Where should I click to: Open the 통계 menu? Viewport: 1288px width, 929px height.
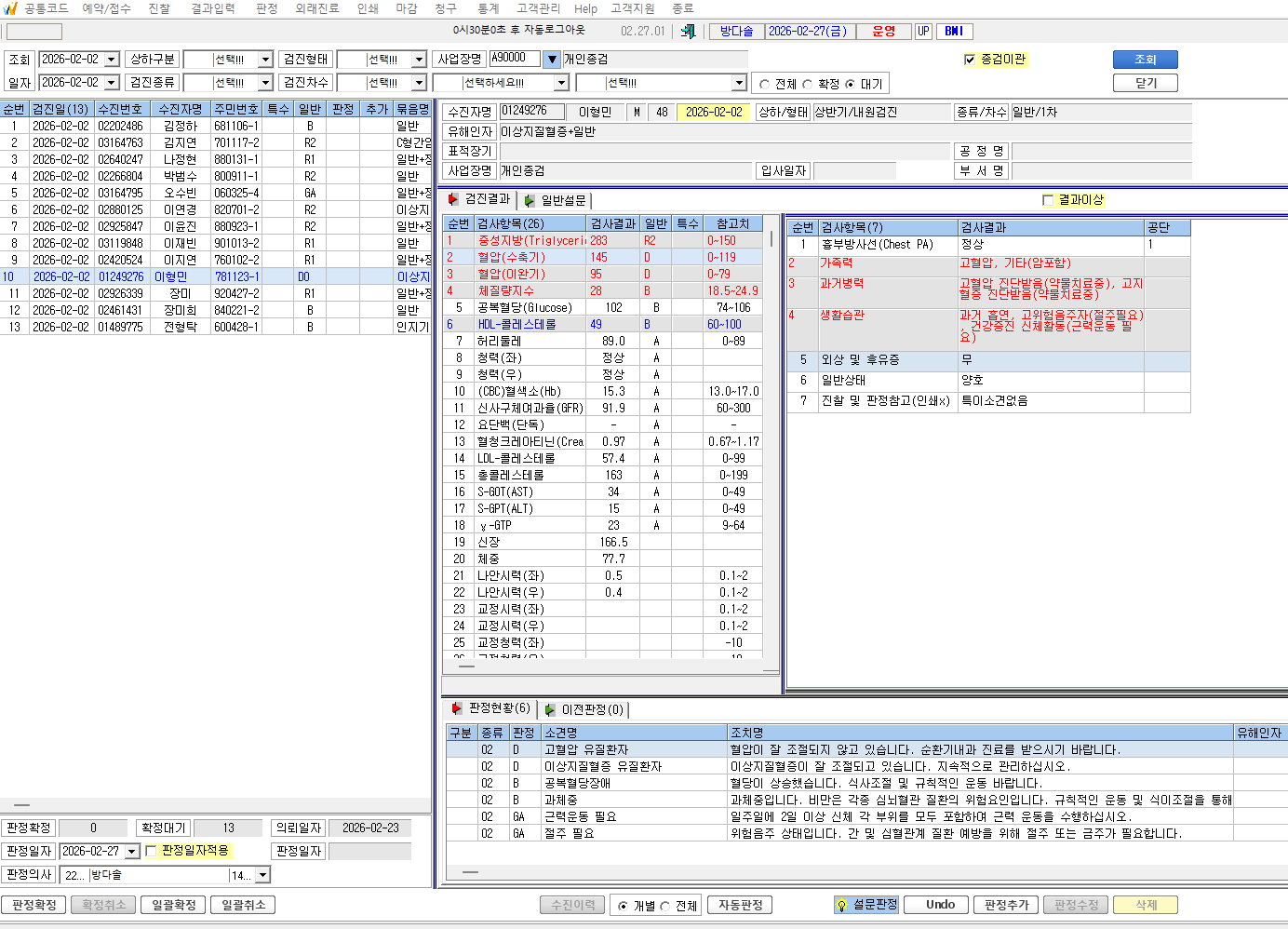(x=489, y=8)
